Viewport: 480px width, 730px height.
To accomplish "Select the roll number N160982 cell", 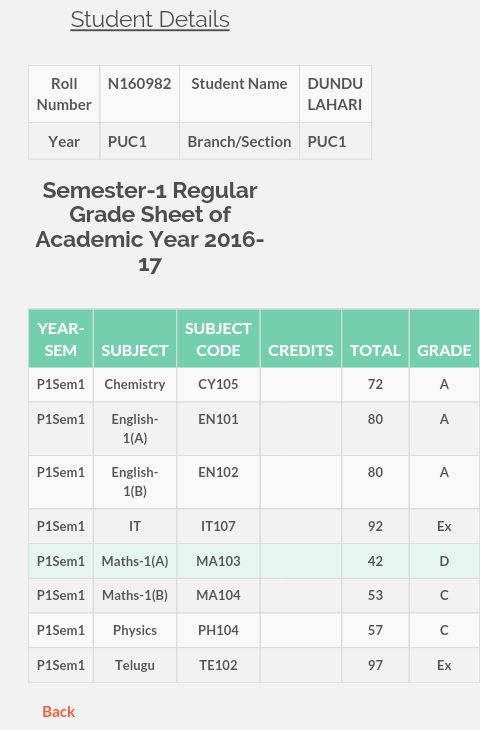I will pos(139,95).
